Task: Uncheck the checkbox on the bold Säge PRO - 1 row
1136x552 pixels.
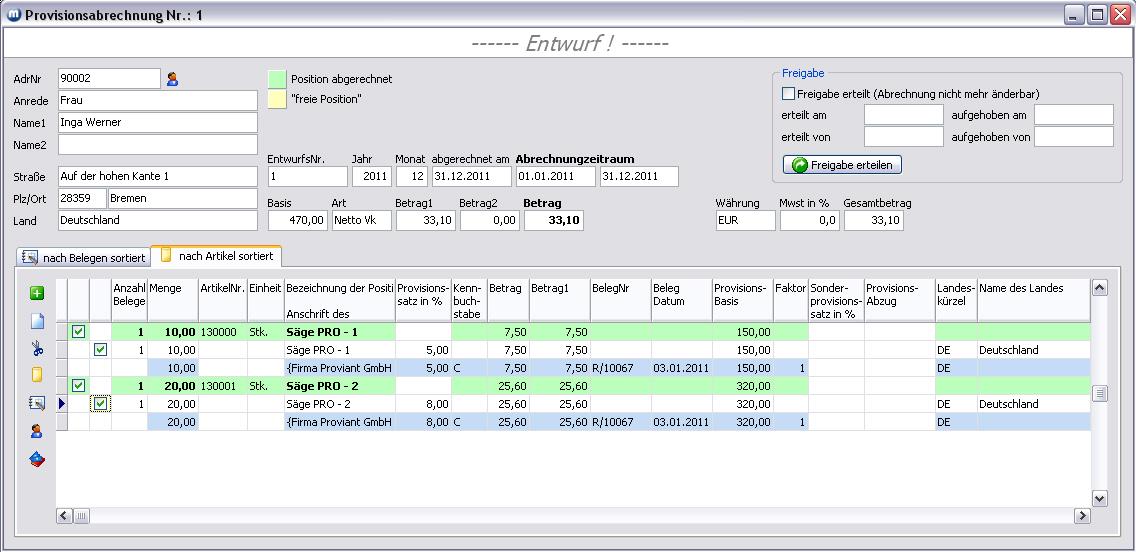Action: point(79,332)
